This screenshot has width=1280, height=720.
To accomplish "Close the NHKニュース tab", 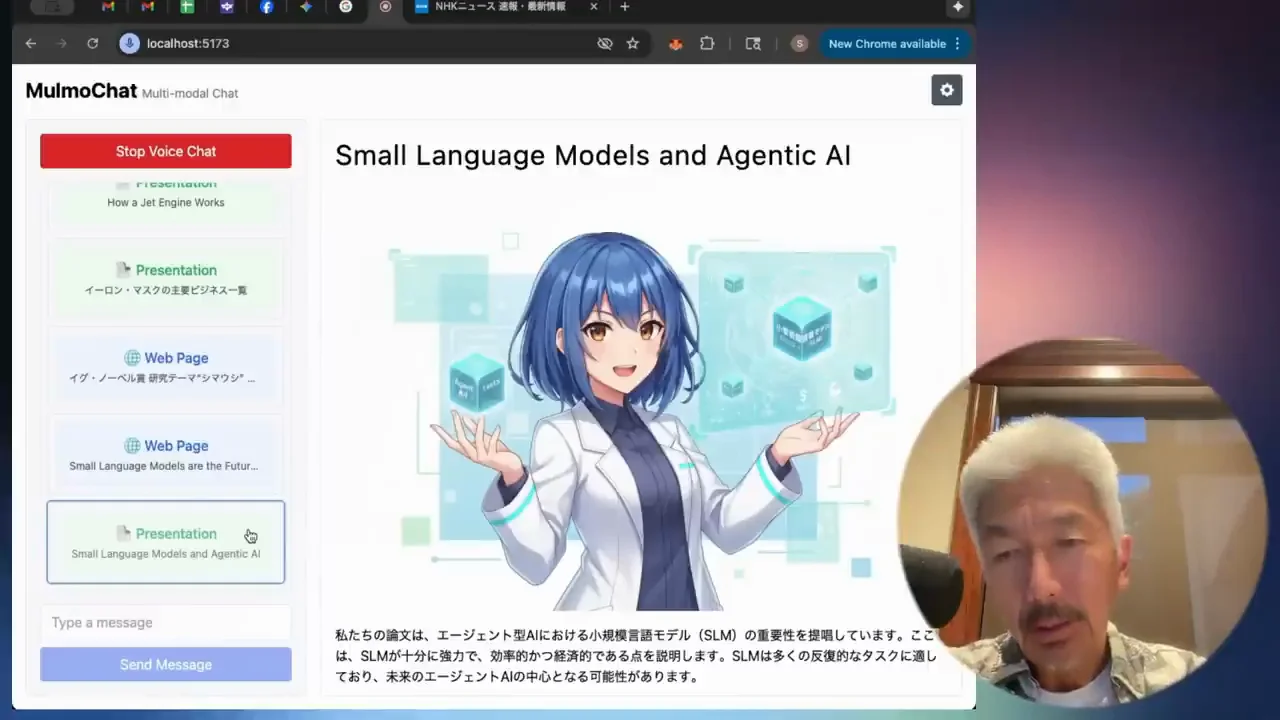I will (594, 7).
